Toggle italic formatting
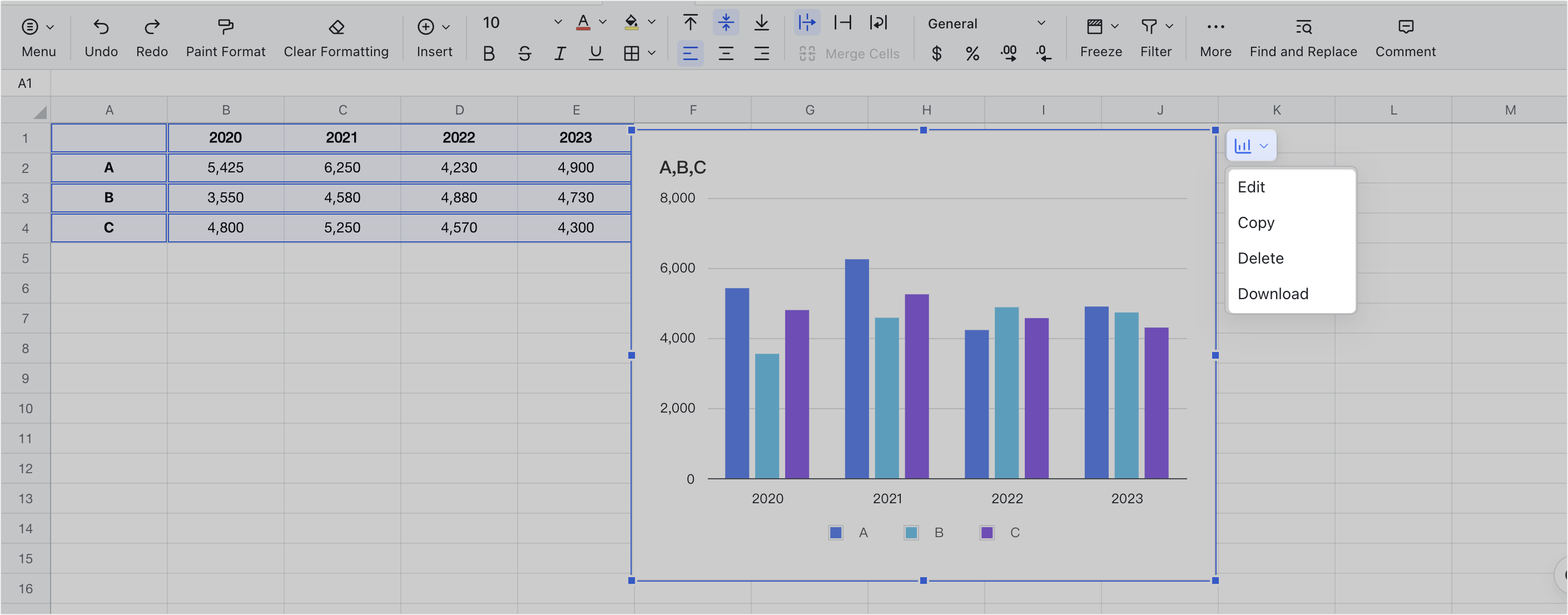Image resolution: width=1568 pixels, height=615 pixels. (x=560, y=53)
